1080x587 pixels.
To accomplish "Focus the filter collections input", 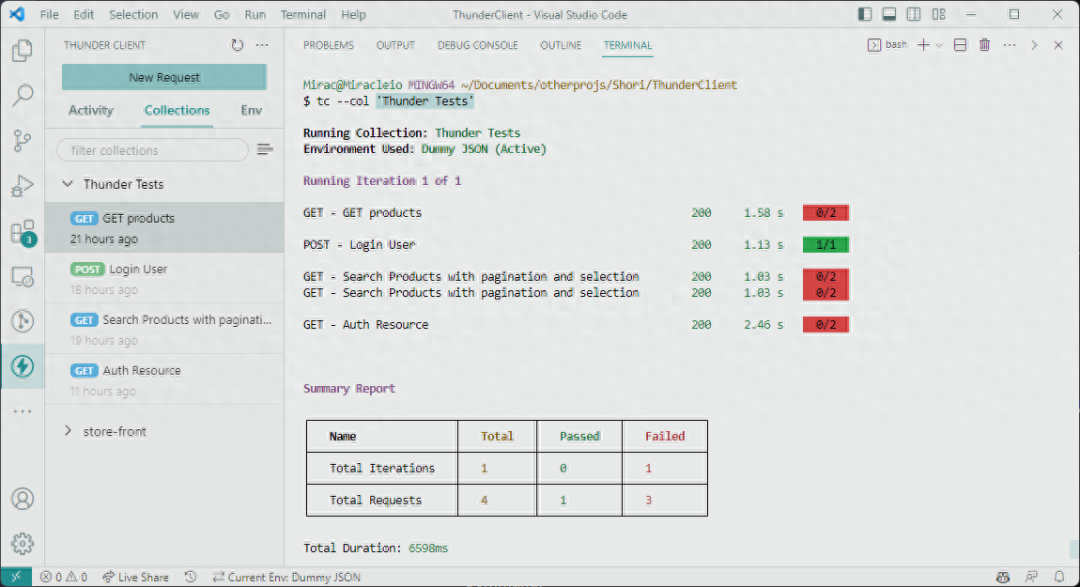I will 152,150.
